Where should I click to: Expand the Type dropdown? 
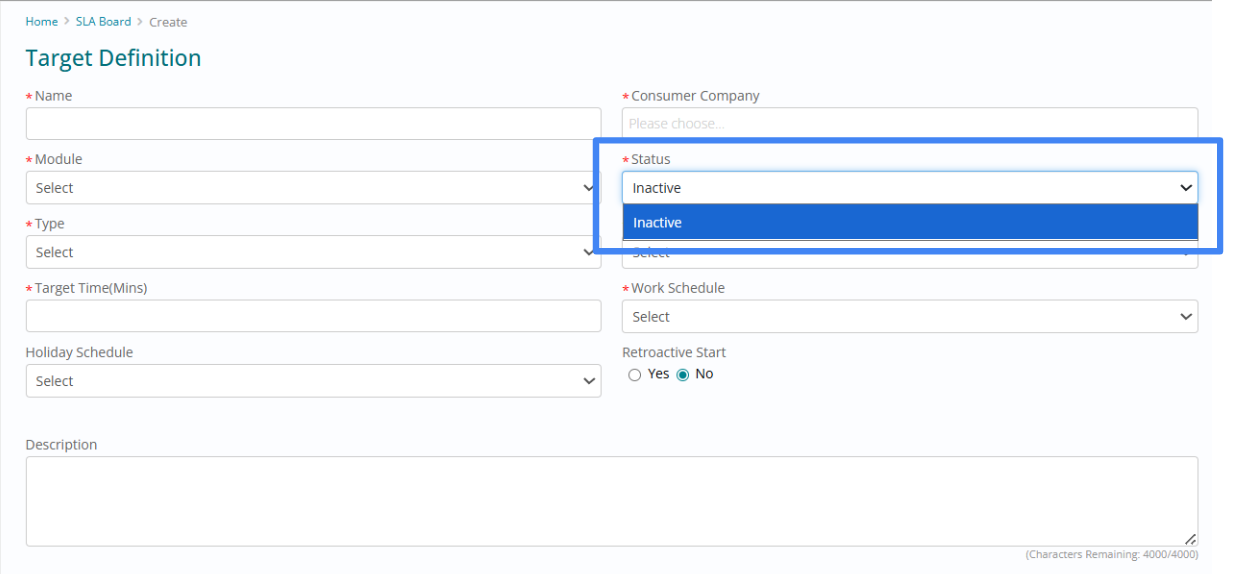coord(313,252)
